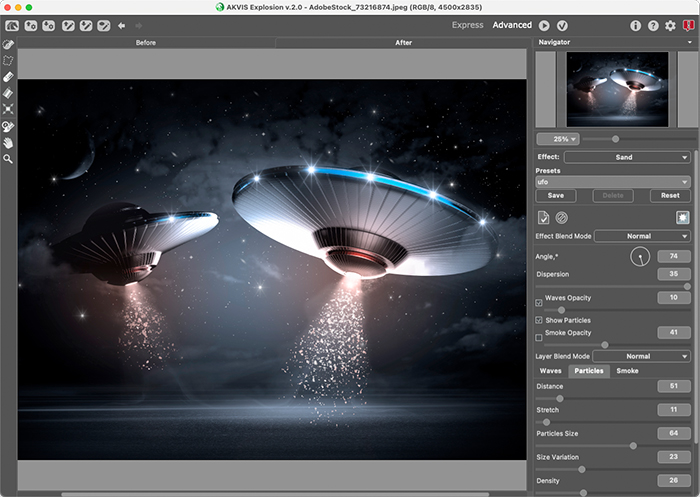Toggle the Waves Opacity checkbox
Image resolution: width=700 pixels, height=497 pixels.
coord(539,302)
